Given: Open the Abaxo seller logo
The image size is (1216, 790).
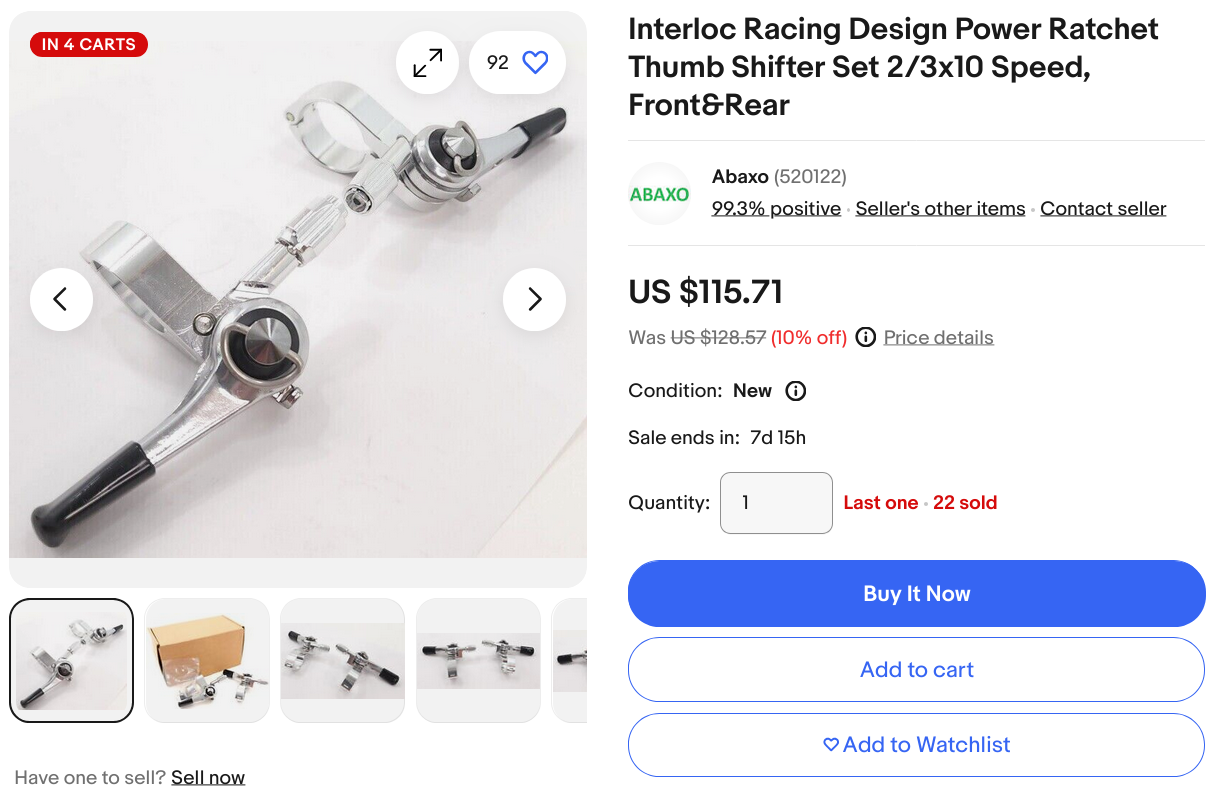Looking at the screenshot, I should click(659, 194).
